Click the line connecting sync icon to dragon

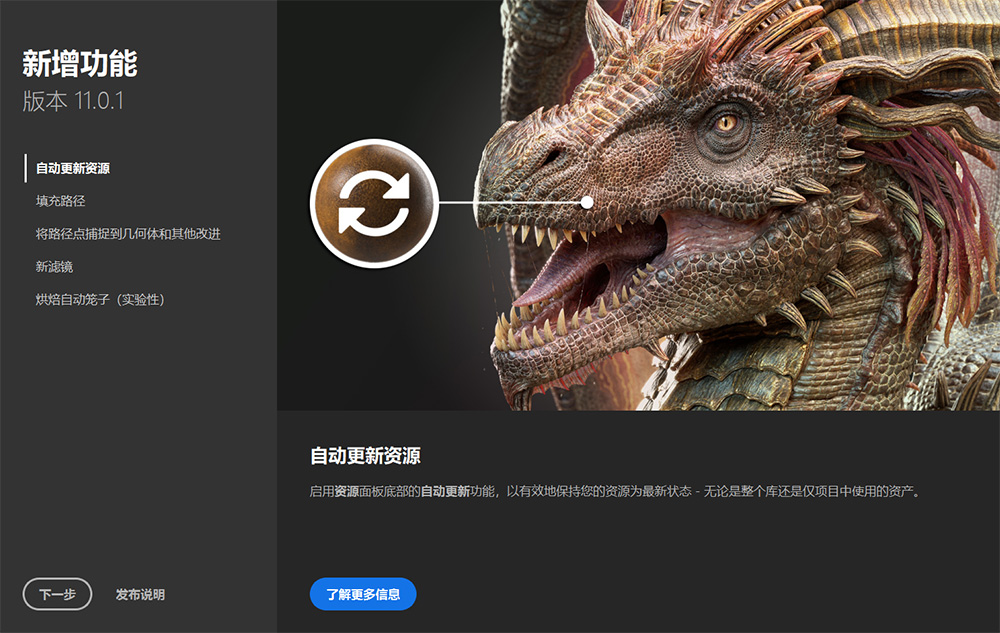(510, 202)
